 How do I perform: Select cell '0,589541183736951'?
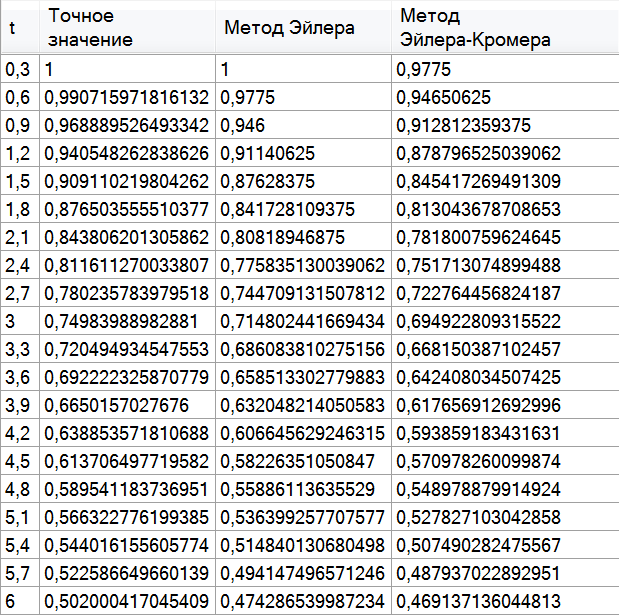127,489
